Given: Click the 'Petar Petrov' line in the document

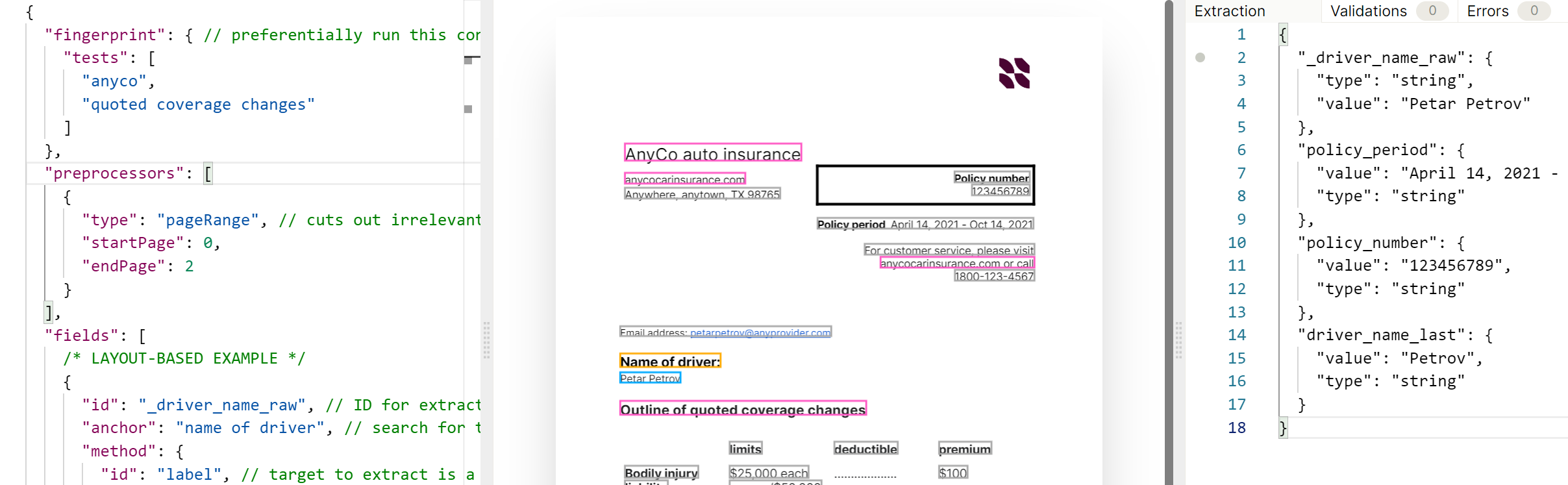Looking at the screenshot, I should click(x=650, y=378).
